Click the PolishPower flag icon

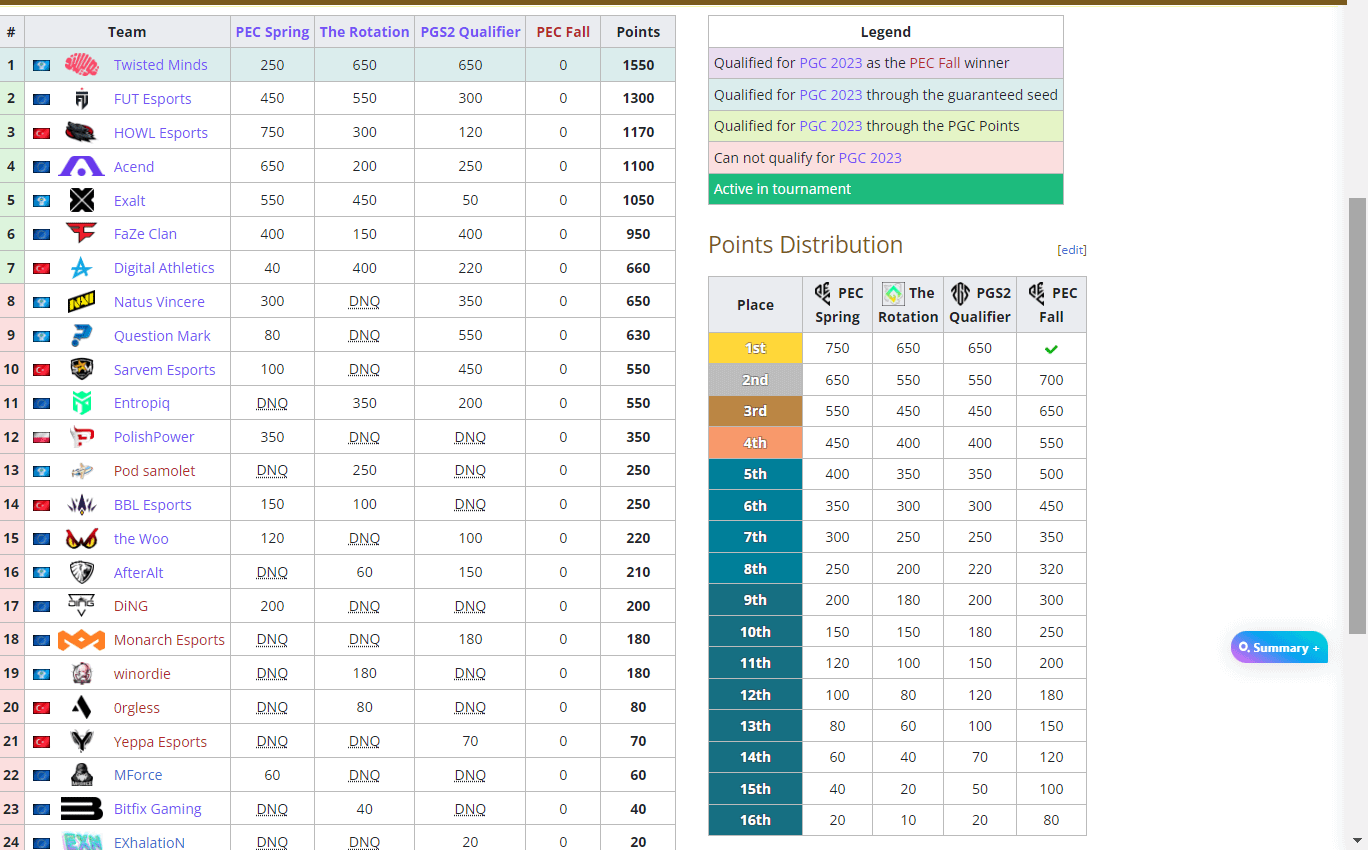(42, 438)
